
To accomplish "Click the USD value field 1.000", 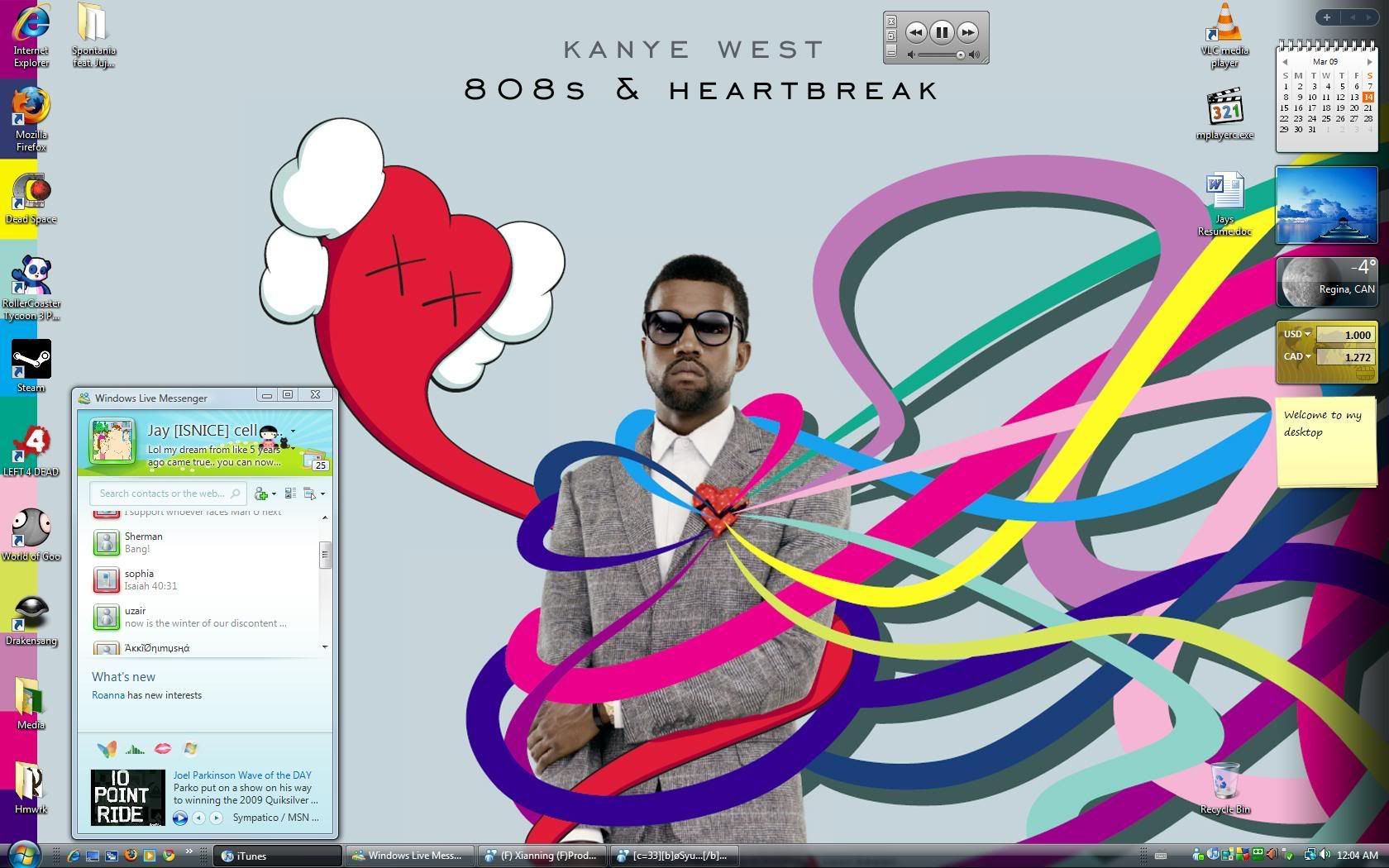I will point(1345,335).
